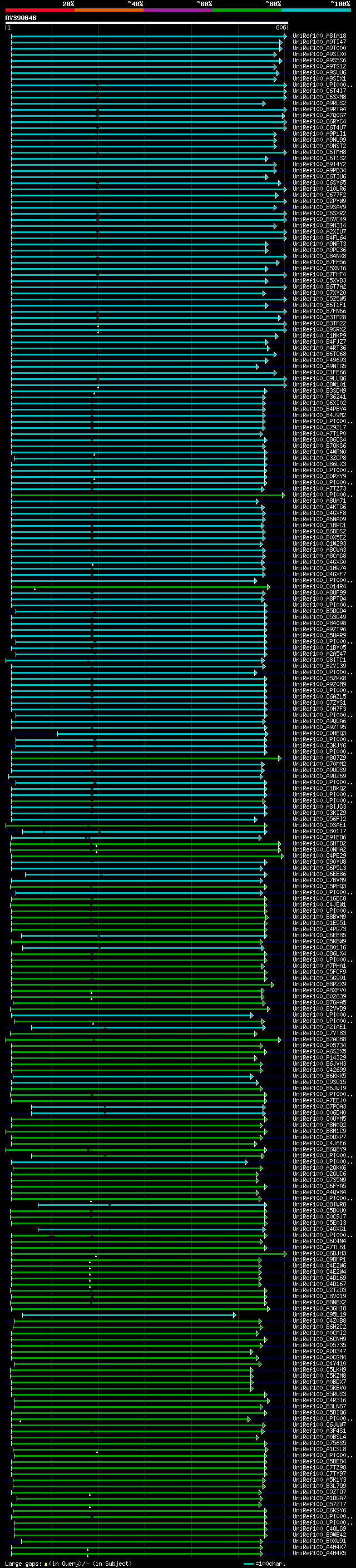
Task: Select hit label UniRef100_Q756S5
Action: click(x=319, y=1443)
